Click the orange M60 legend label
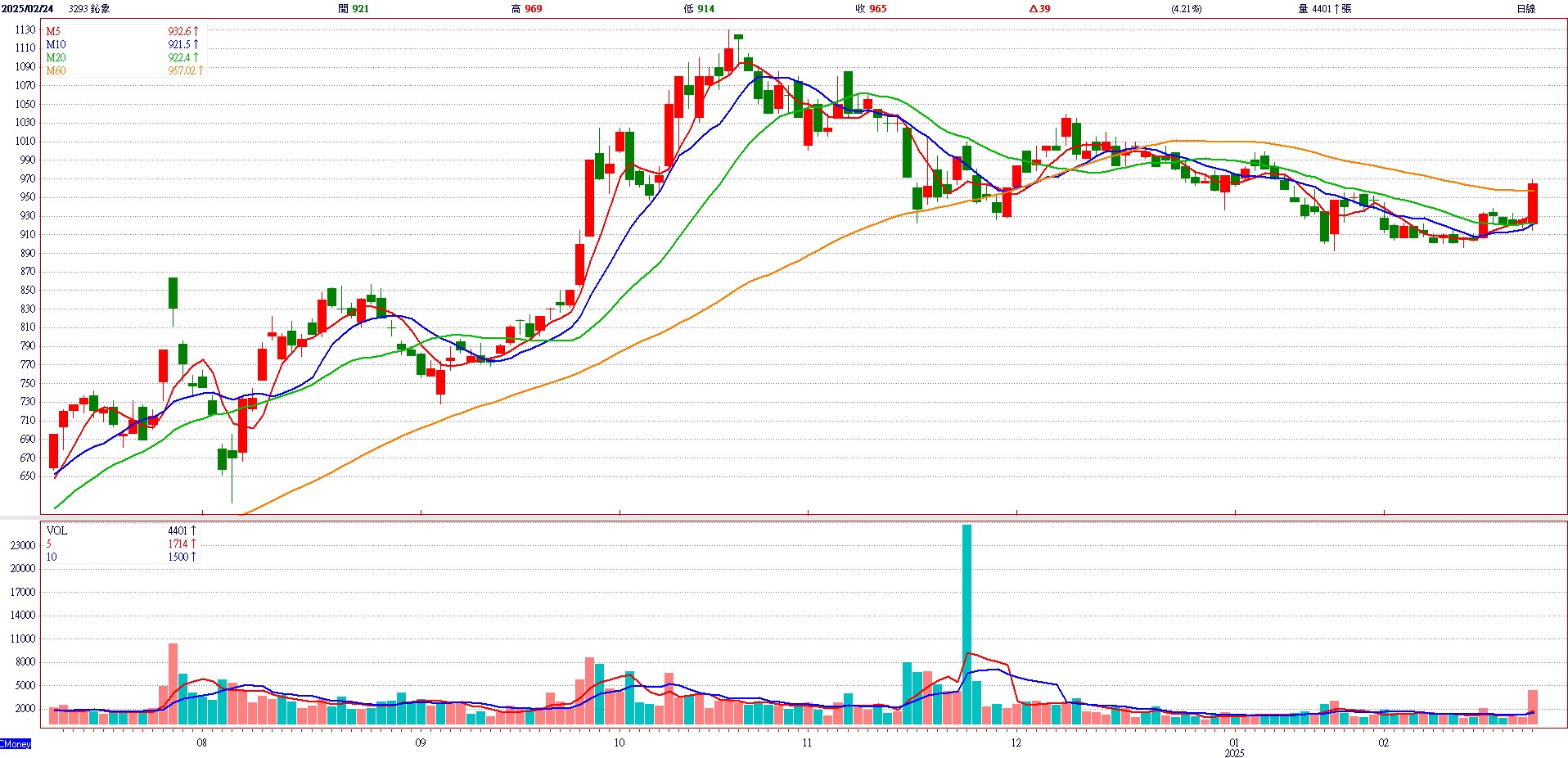This screenshot has height=758, width=1568. pos(56,71)
